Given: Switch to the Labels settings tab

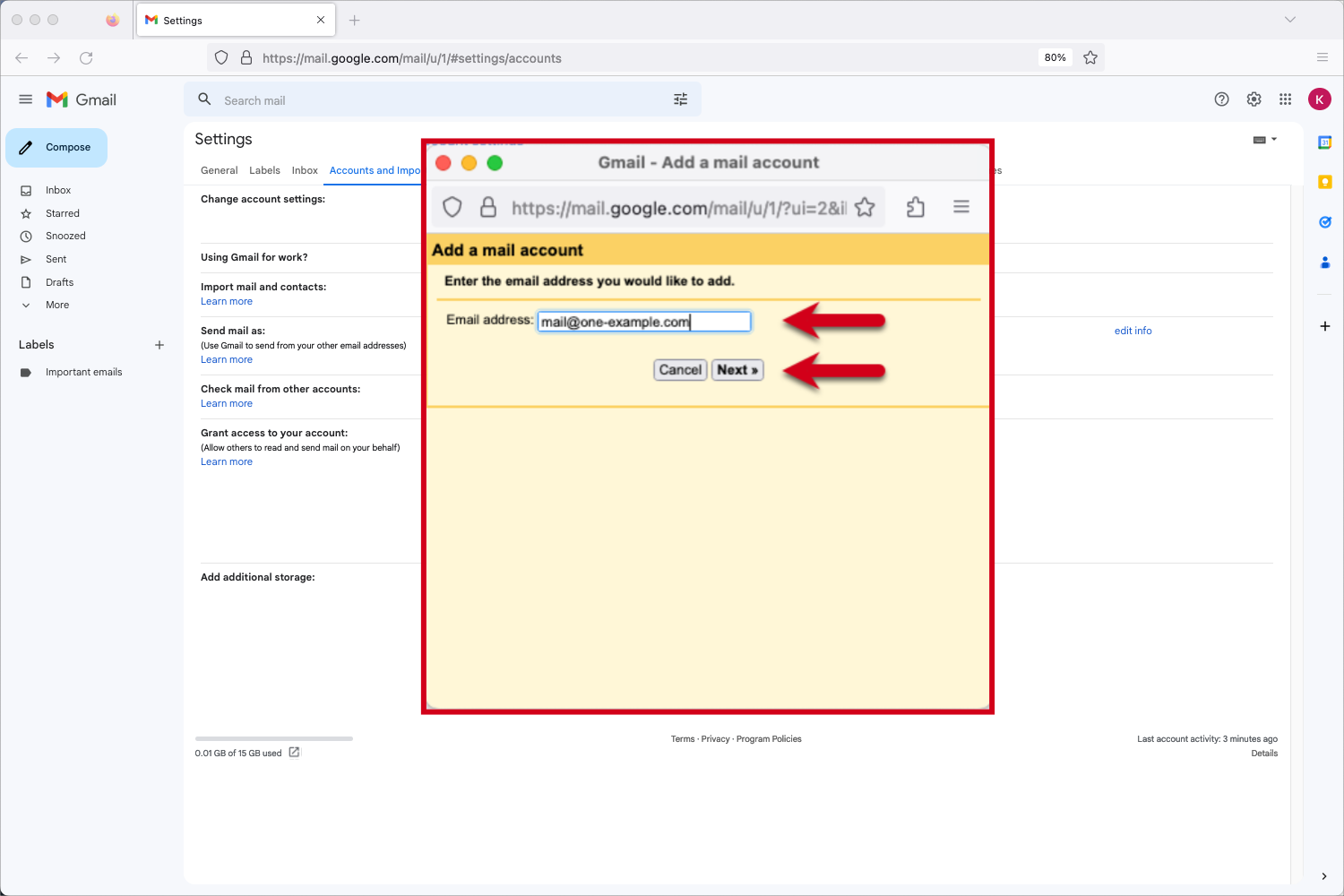Looking at the screenshot, I should pos(264,170).
